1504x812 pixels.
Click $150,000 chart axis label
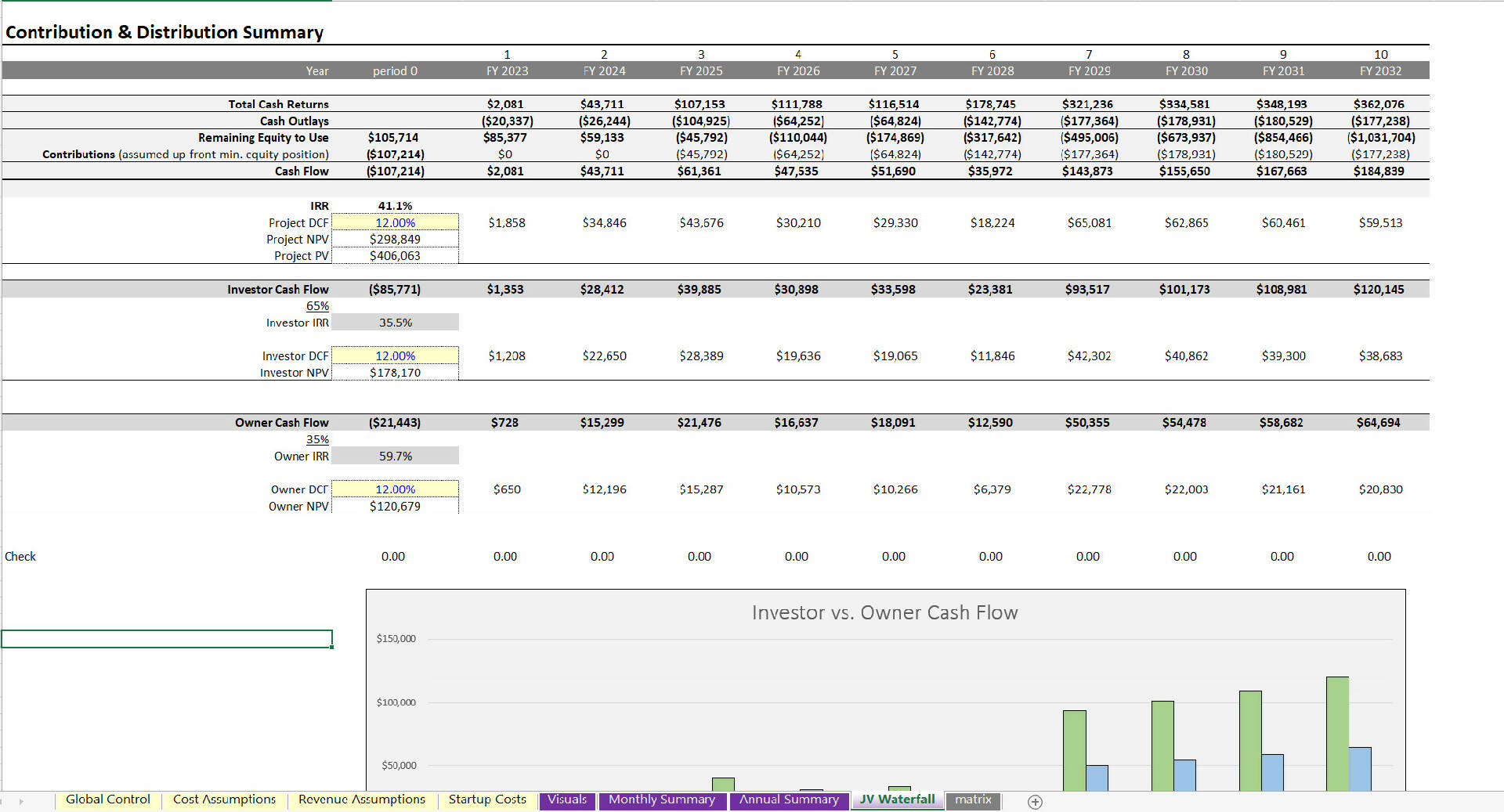pos(396,639)
